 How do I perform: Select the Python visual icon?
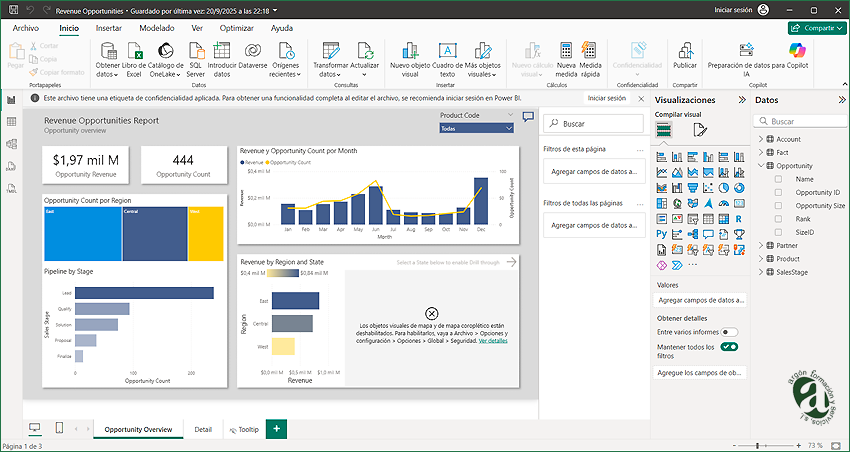661,235
